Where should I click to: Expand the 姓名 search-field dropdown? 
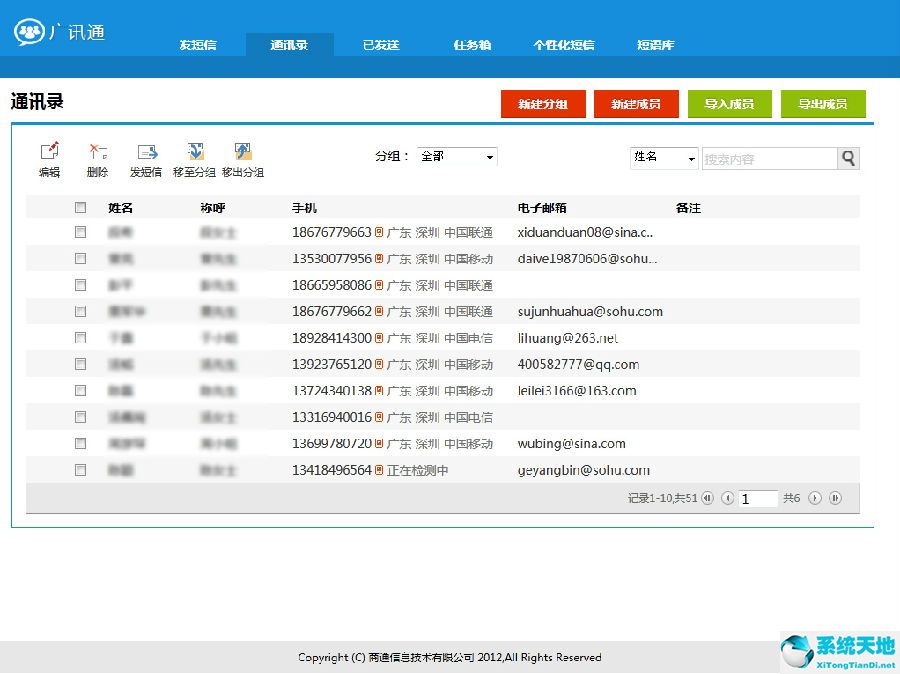664,158
